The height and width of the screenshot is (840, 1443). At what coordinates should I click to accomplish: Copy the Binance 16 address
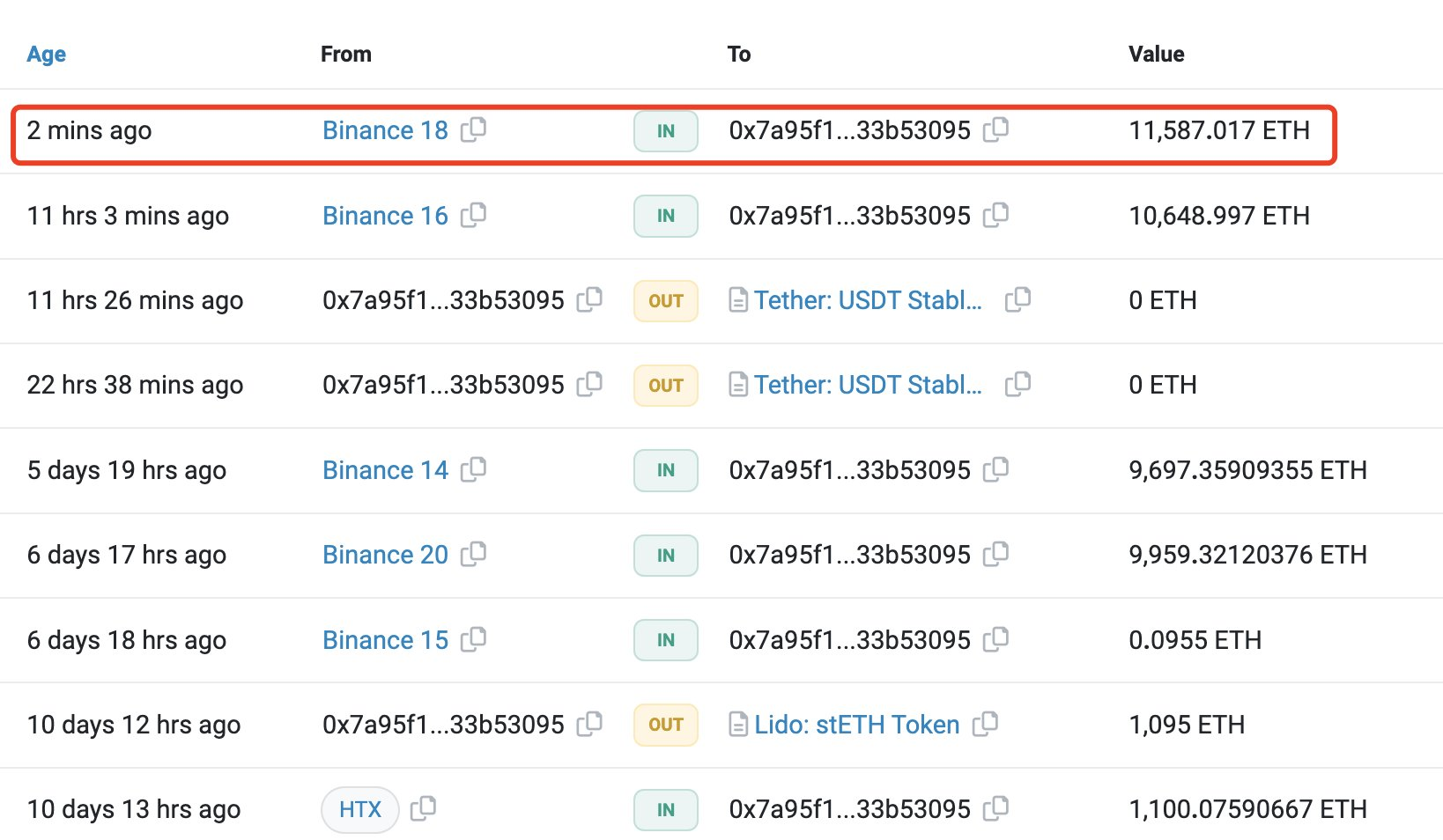tap(473, 215)
